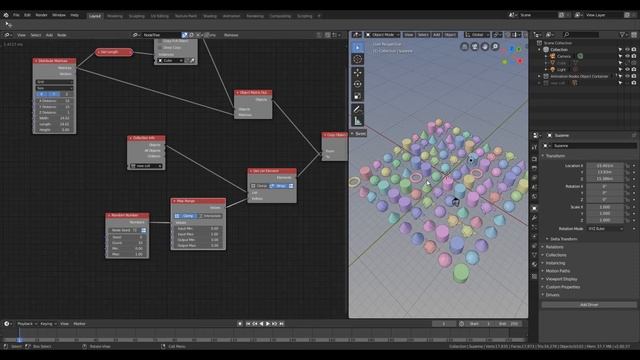Open the World properties tab
Screen dimensions: 640x360
point(534,197)
